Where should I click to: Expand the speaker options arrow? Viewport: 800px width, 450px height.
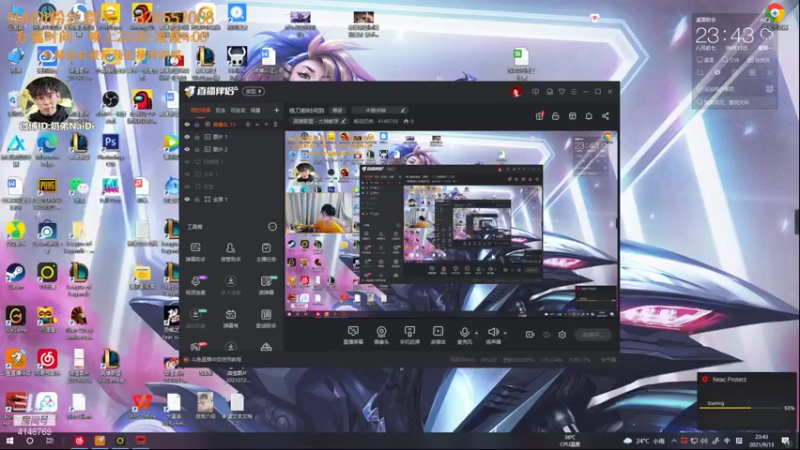click(505, 333)
